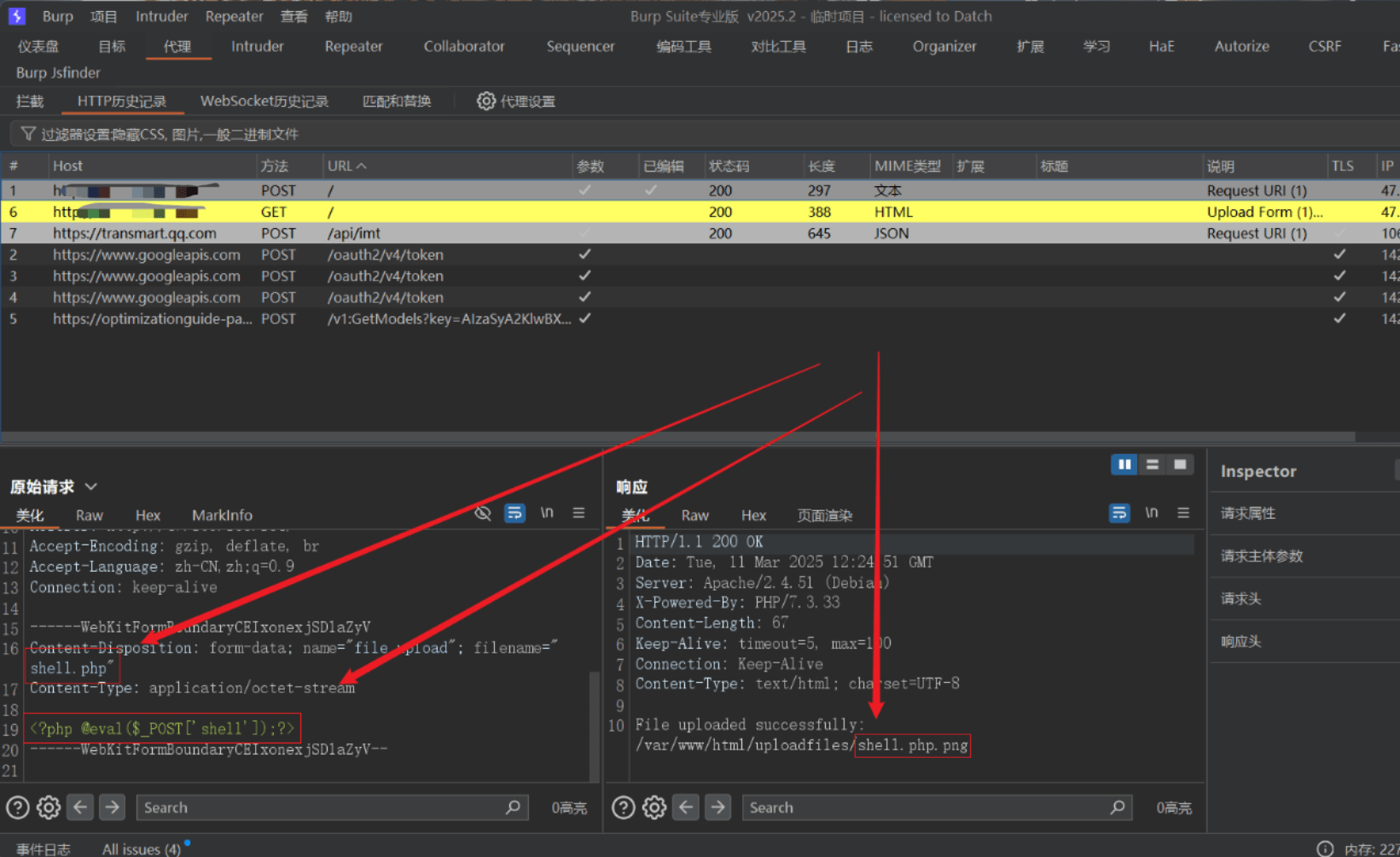Open the 项目 menu
The height and width of the screenshot is (857, 1400).
(x=104, y=16)
